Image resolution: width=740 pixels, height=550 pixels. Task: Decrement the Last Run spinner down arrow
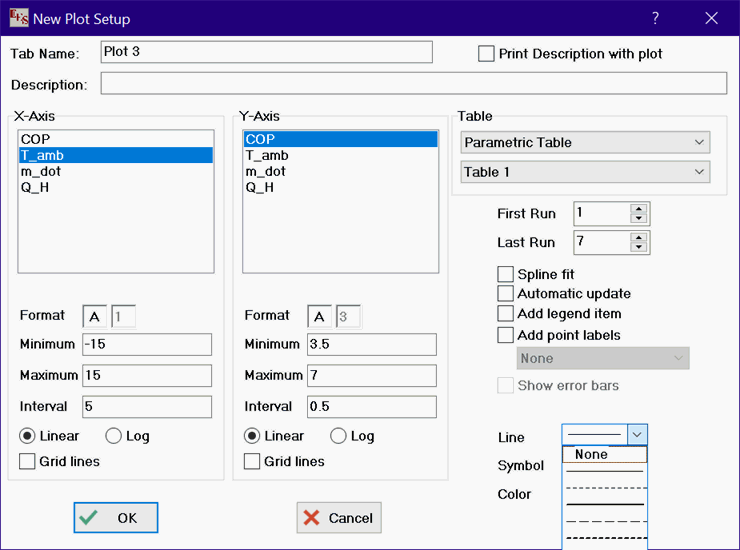(639, 247)
